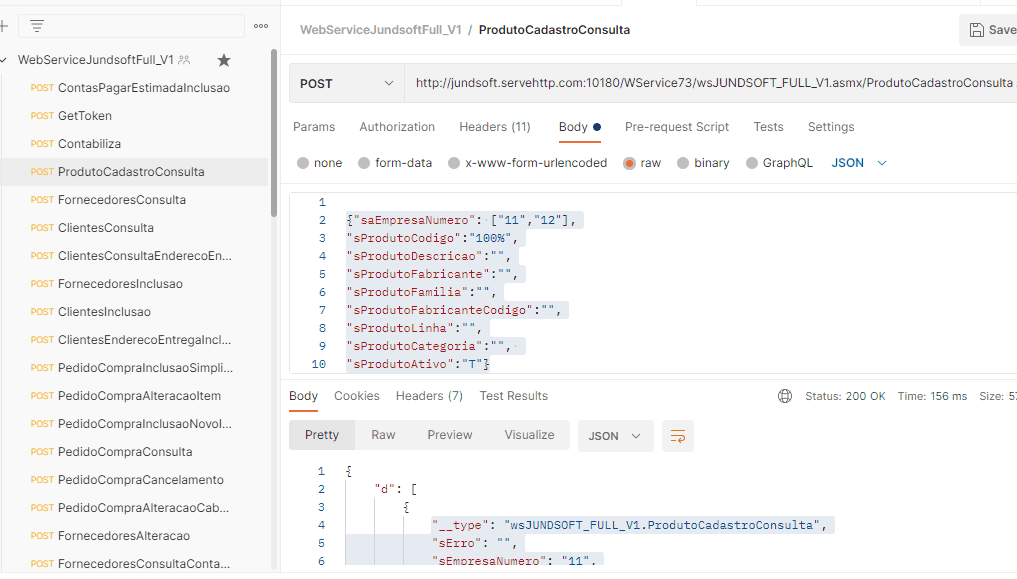Viewport: 1017px width, 579px height.
Task: Click the shared users icon beside collection name
Action: 184,60
